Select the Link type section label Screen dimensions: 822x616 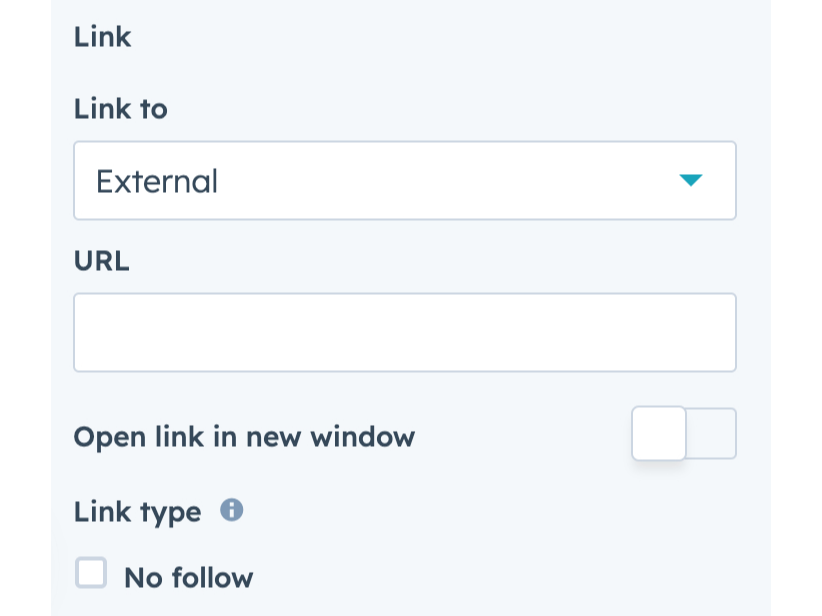(137, 511)
